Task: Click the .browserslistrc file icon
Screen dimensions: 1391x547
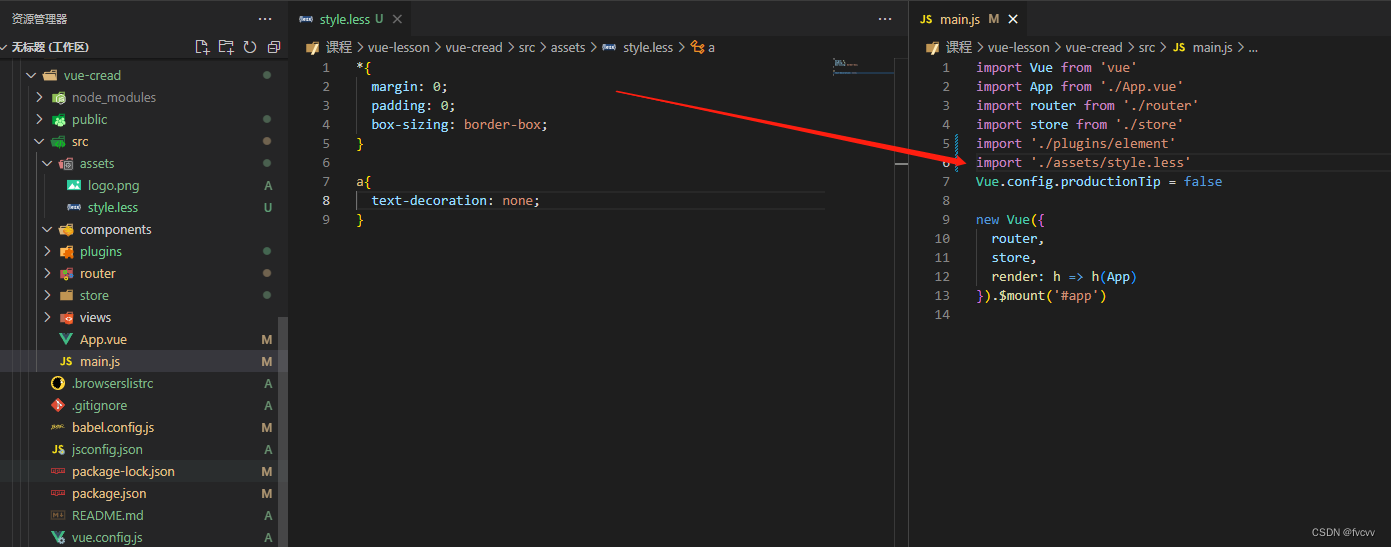Action: [x=58, y=383]
